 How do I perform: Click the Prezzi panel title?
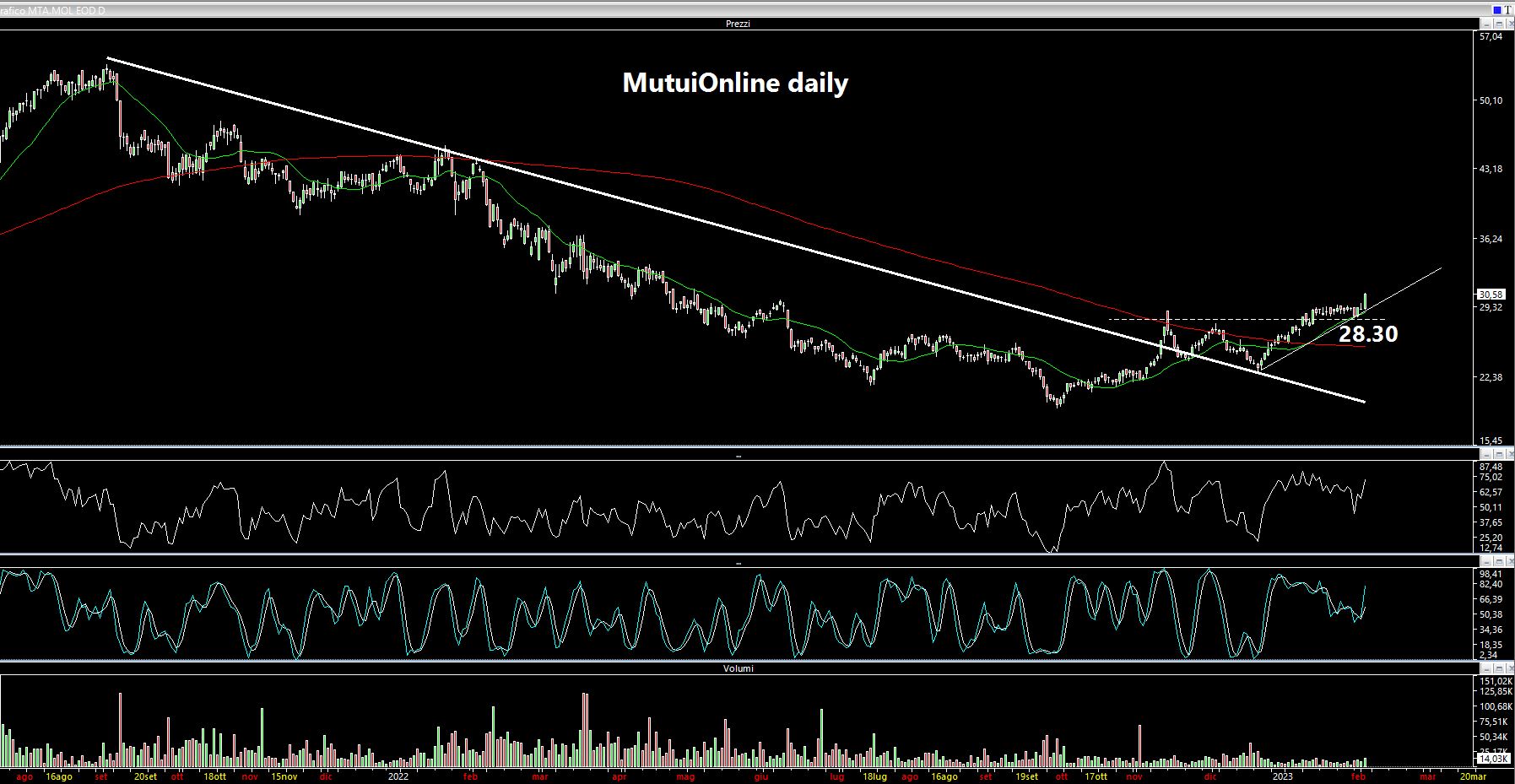(x=738, y=24)
